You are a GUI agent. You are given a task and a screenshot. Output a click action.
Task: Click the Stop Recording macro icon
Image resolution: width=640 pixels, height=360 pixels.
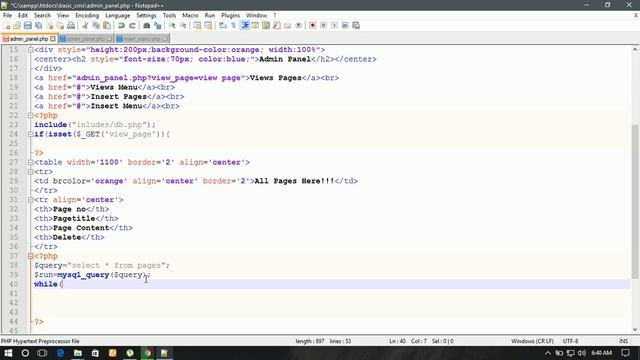(323, 26)
